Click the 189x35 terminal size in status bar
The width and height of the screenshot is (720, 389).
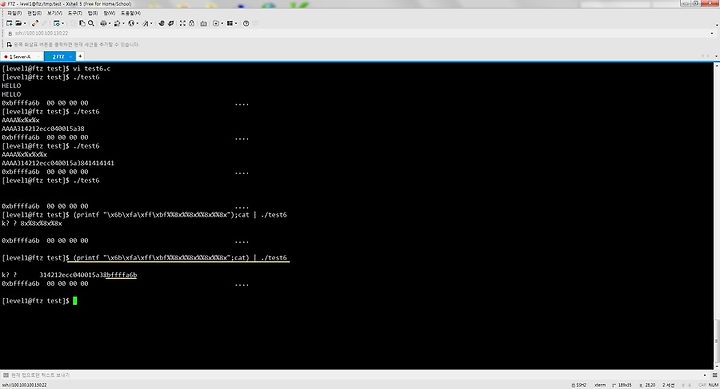[x=622, y=385]
